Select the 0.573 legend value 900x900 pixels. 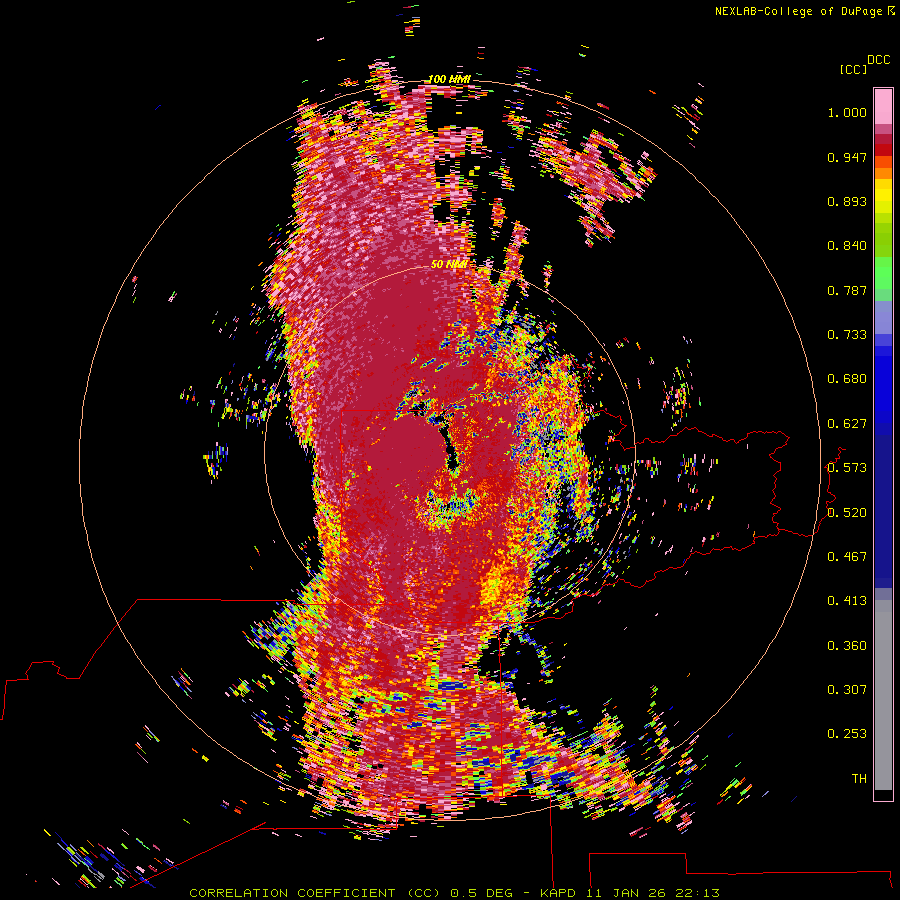click(847, 468)
